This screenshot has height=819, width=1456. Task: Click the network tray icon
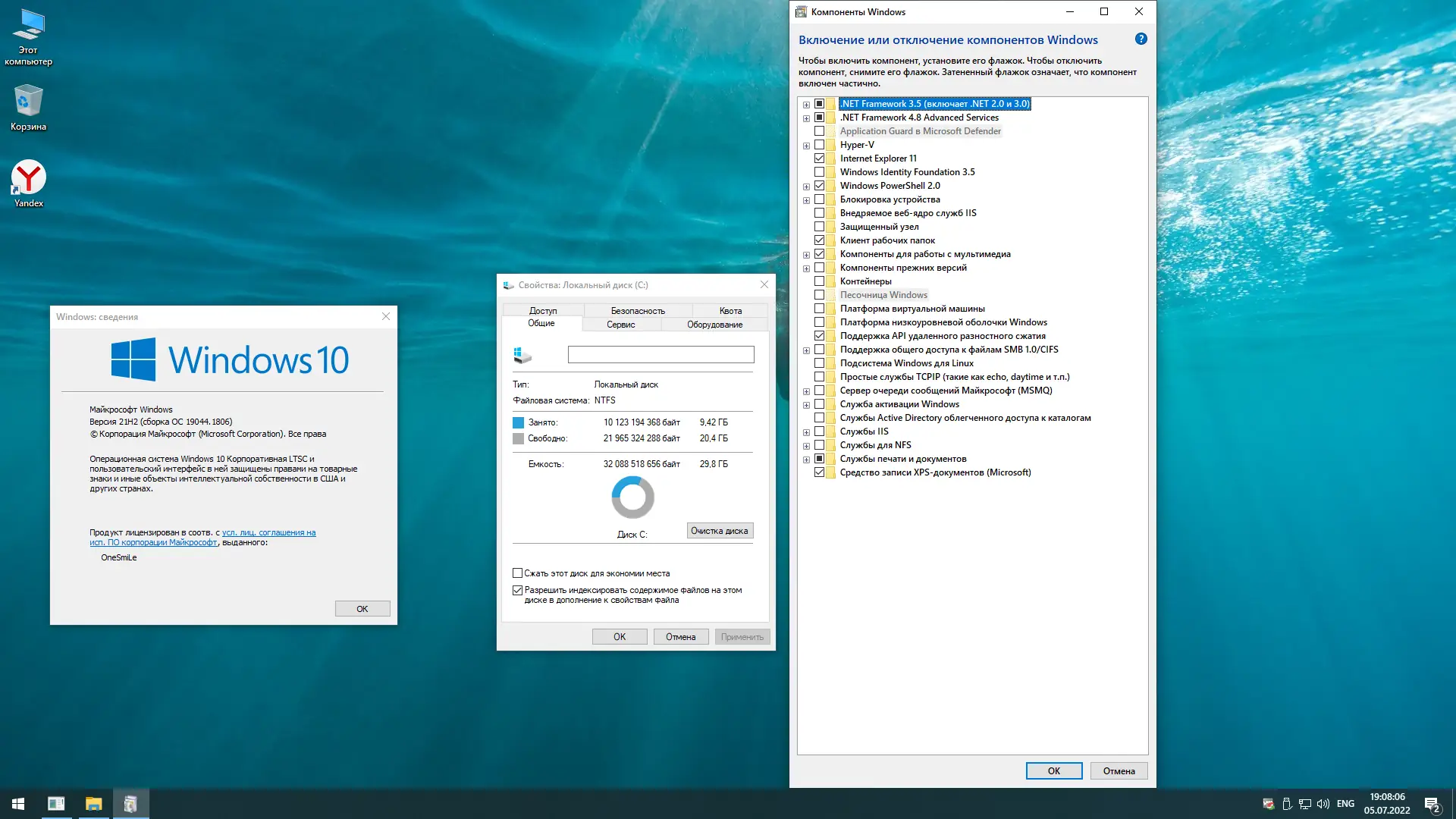tap(1305, 804)
